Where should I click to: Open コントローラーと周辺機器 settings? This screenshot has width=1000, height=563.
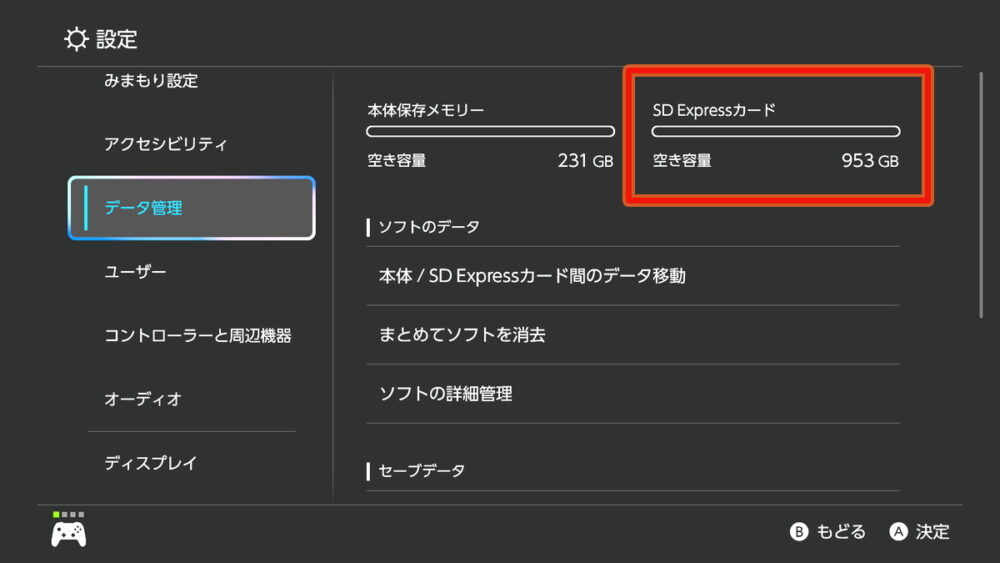(198, 336)
